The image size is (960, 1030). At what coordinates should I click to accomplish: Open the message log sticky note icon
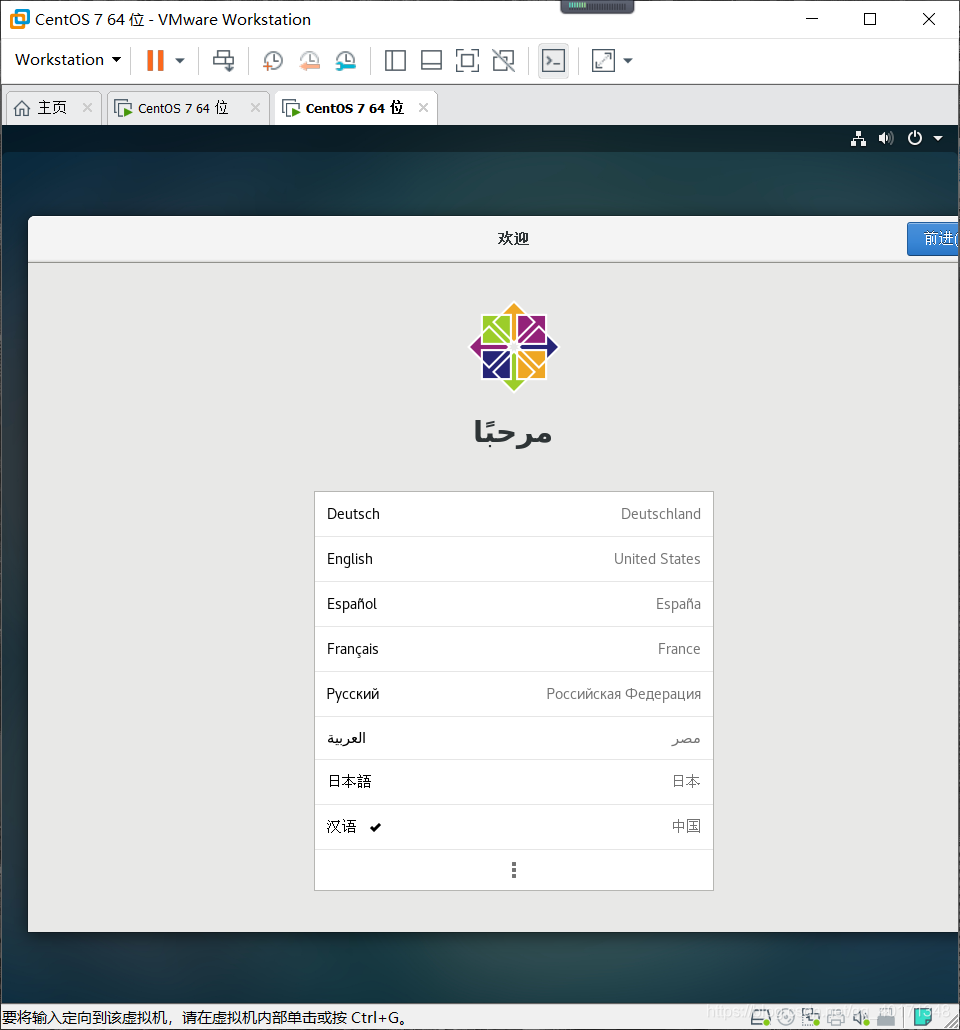tap(923, 1017)
